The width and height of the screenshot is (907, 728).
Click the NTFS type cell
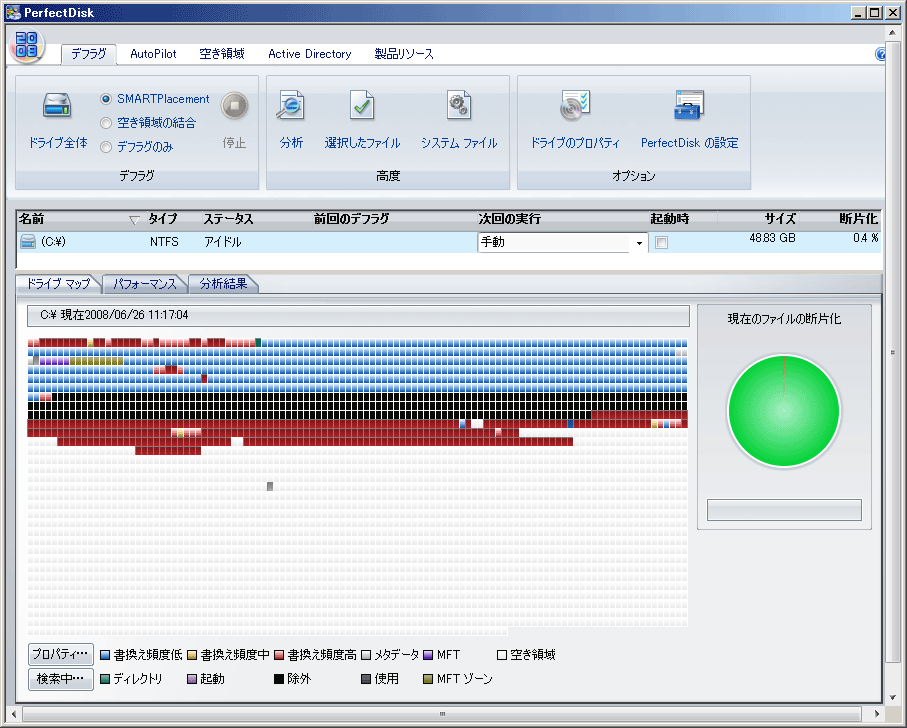click(x=164, y=242)
